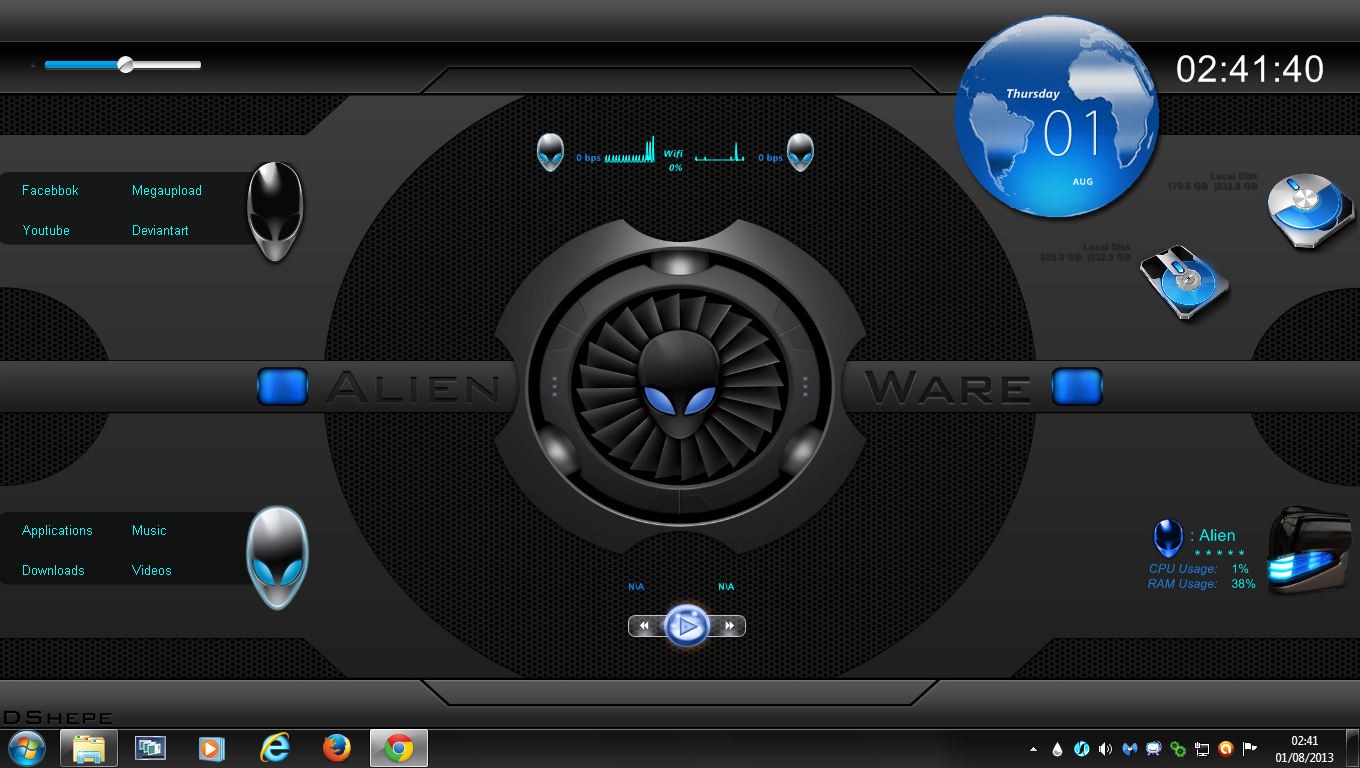Click the blue-eyed alien head beside folder links
Viewport: 1360px width, 768px height.
(x=277, y=557)
